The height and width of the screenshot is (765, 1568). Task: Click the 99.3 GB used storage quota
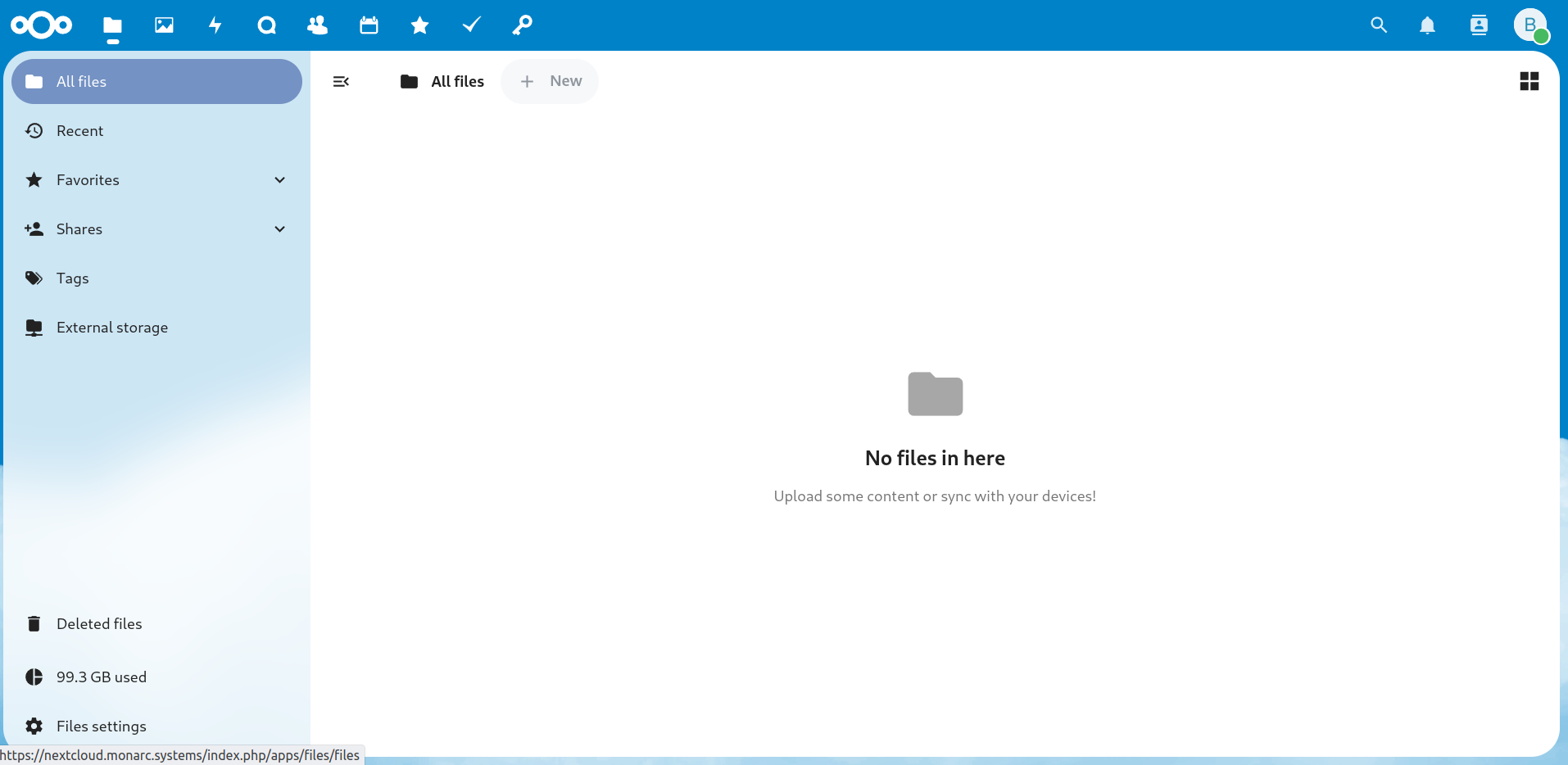[x=157, y=677]
